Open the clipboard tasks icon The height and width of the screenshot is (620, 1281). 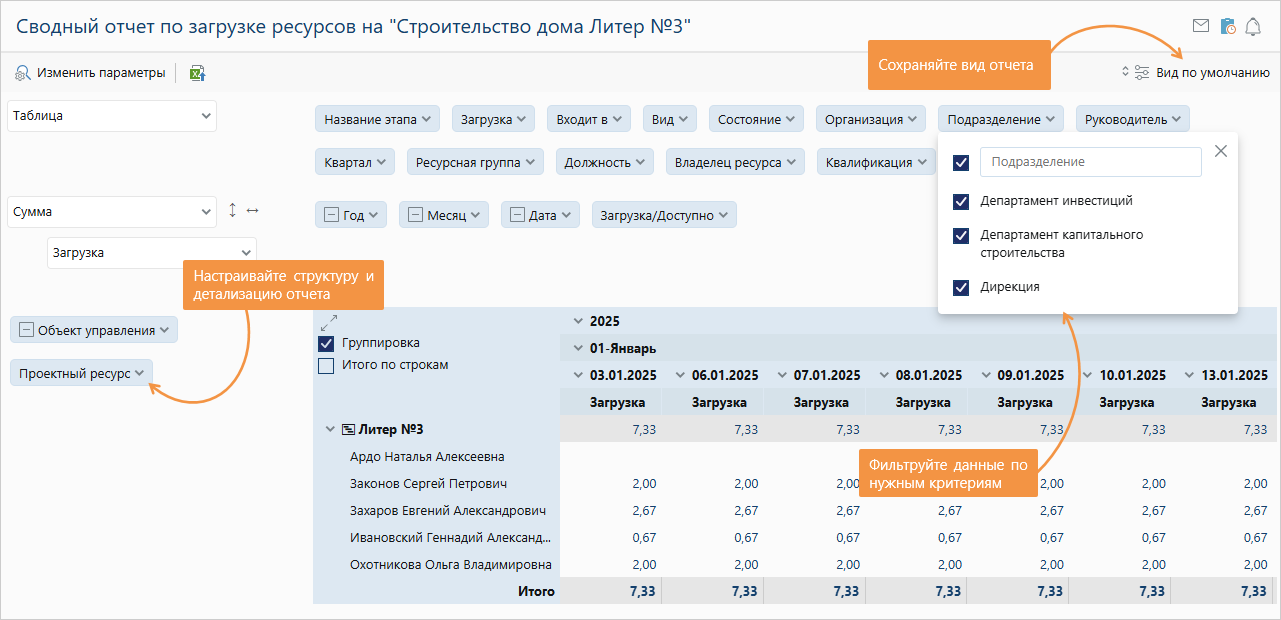1228,26
